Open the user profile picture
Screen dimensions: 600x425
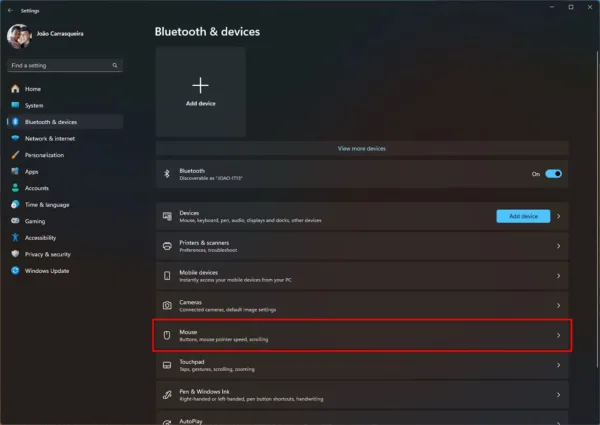click(19, 36)
